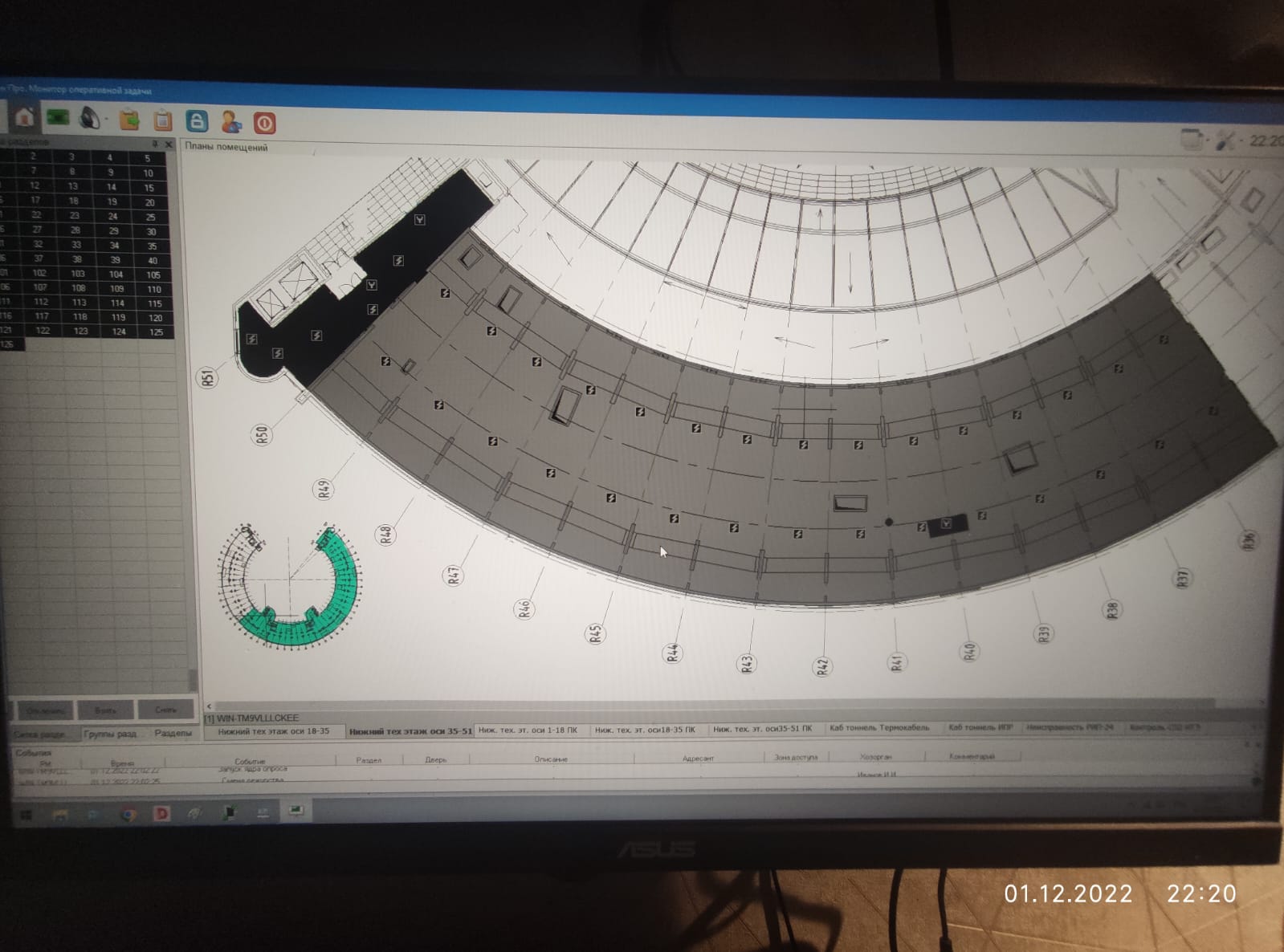Click the leftmost button beside Взять
This screenshot has width=1284, height=952.
(x=45, y=710)
